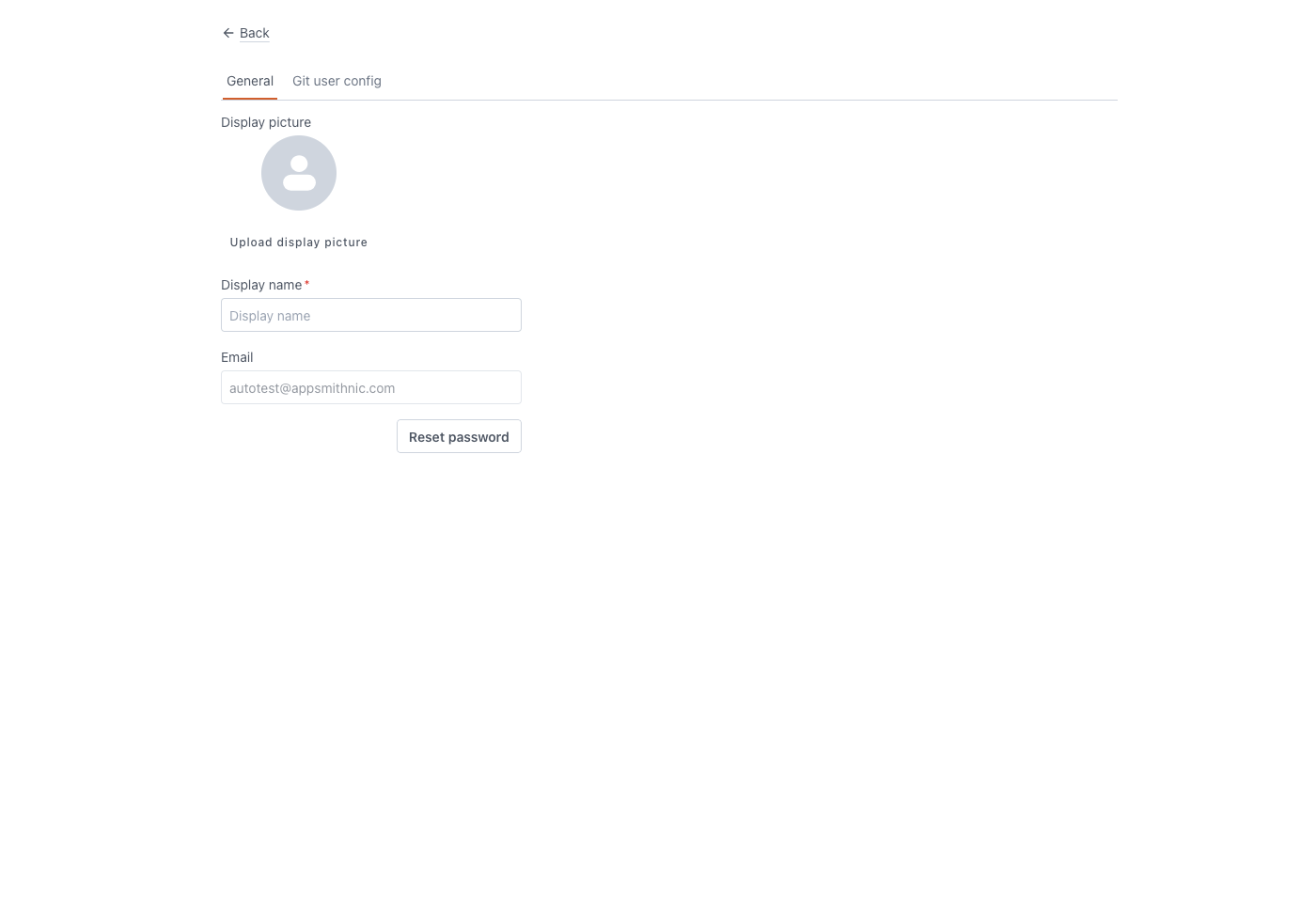Click the Email field label
The width and height of the screenshot is (1316, 909).
[237, 357]
